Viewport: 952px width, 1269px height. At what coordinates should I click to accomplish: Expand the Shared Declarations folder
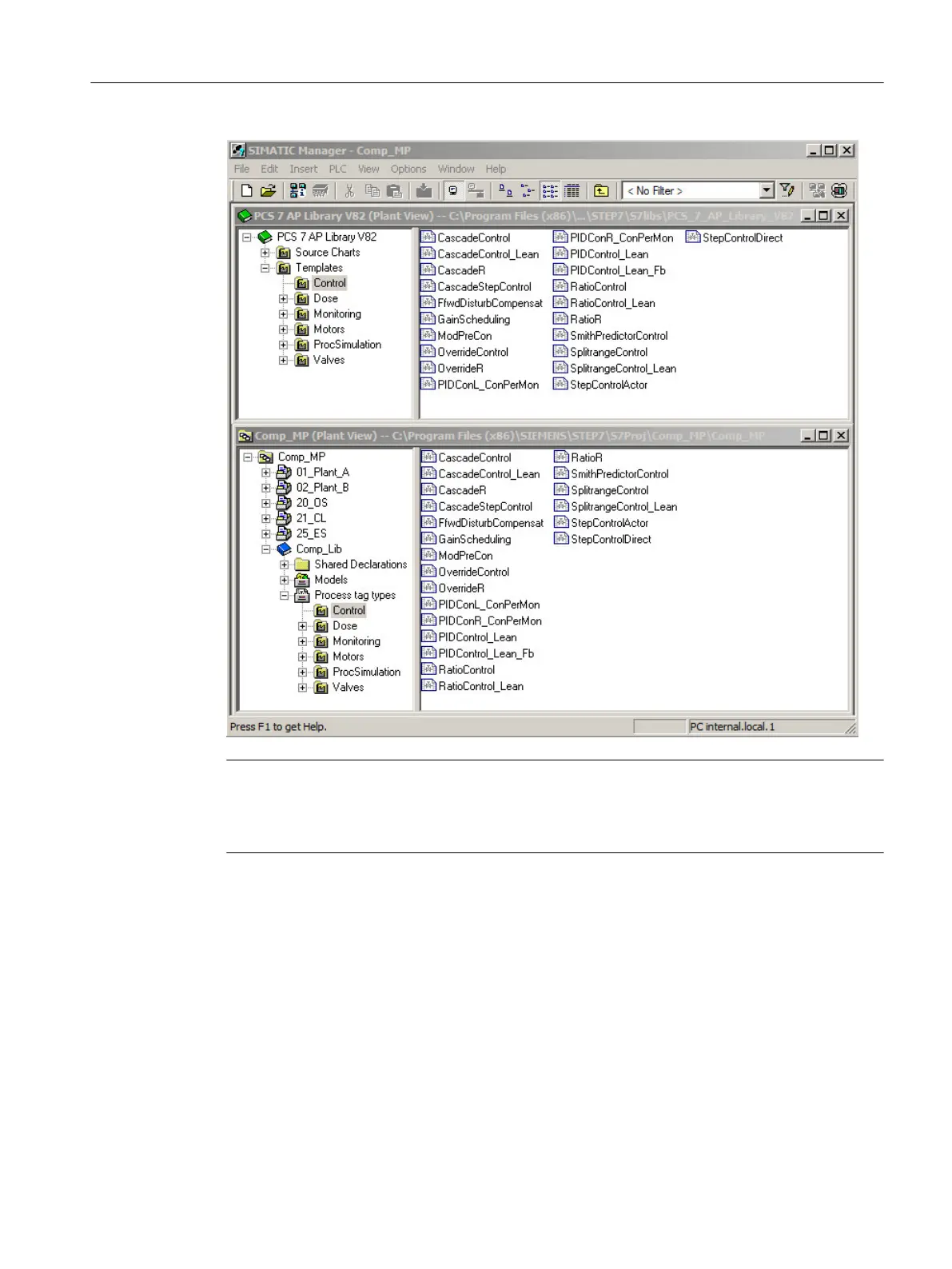pos(285,565)
